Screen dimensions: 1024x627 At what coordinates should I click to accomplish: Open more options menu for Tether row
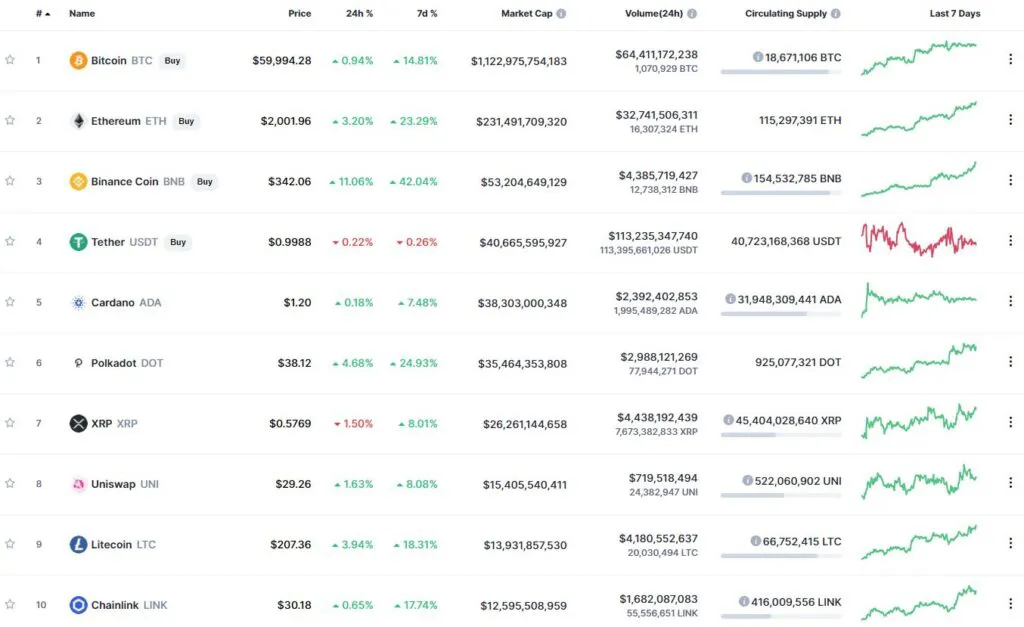pos(1010,241)
